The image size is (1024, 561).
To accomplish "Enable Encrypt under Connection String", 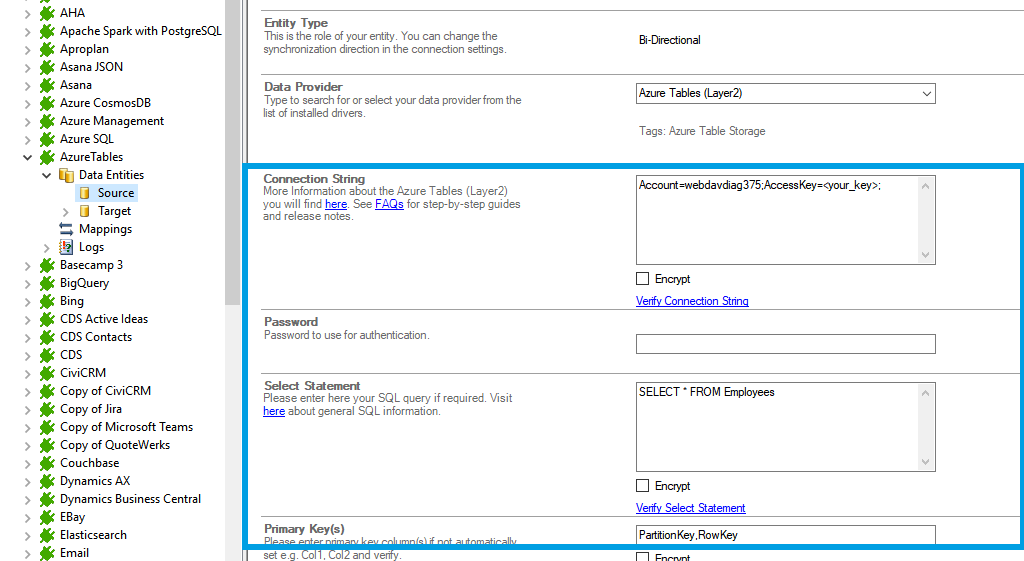I will [x=643, y=279].
